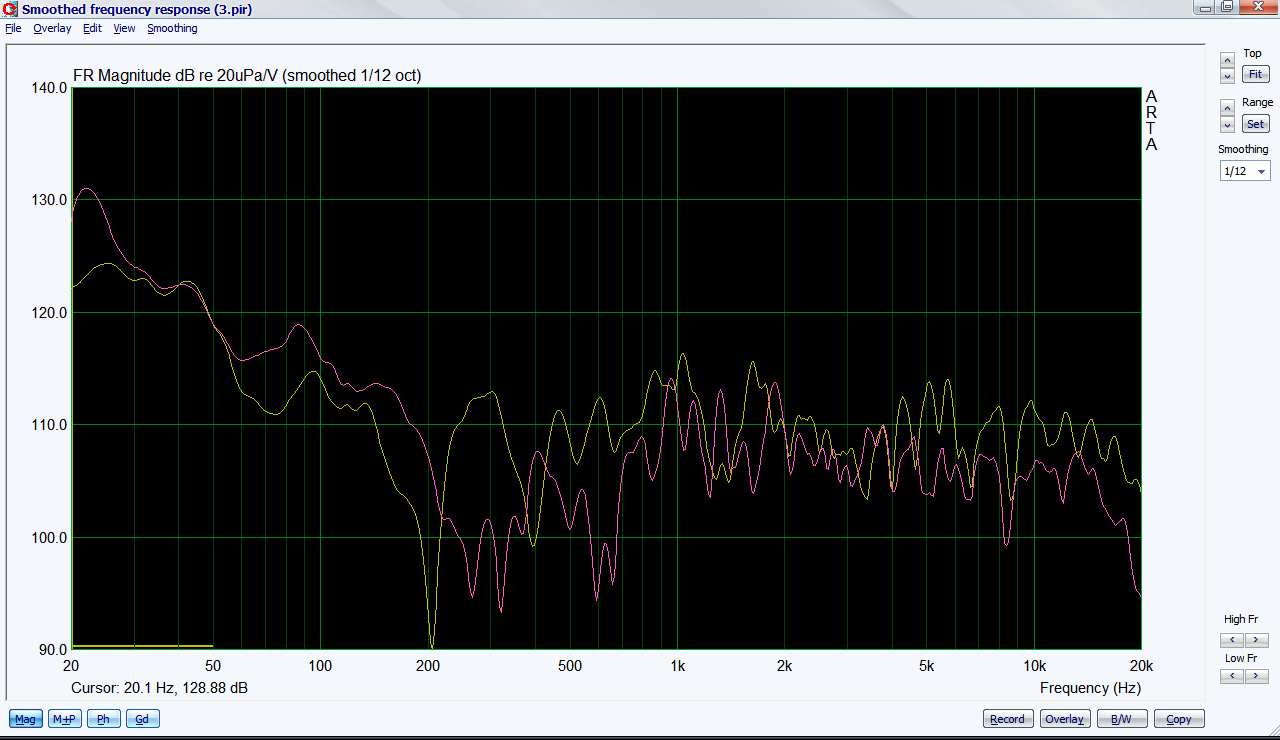
Task: Open the File menu
Action: point(13,28)
